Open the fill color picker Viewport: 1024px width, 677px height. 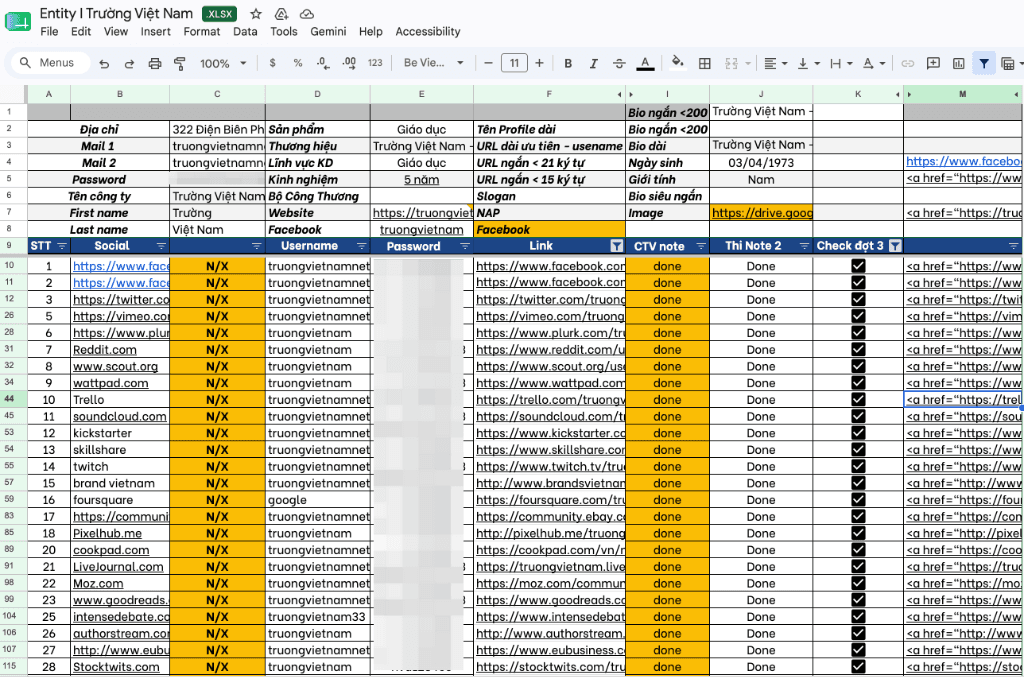tap(678, 63)
